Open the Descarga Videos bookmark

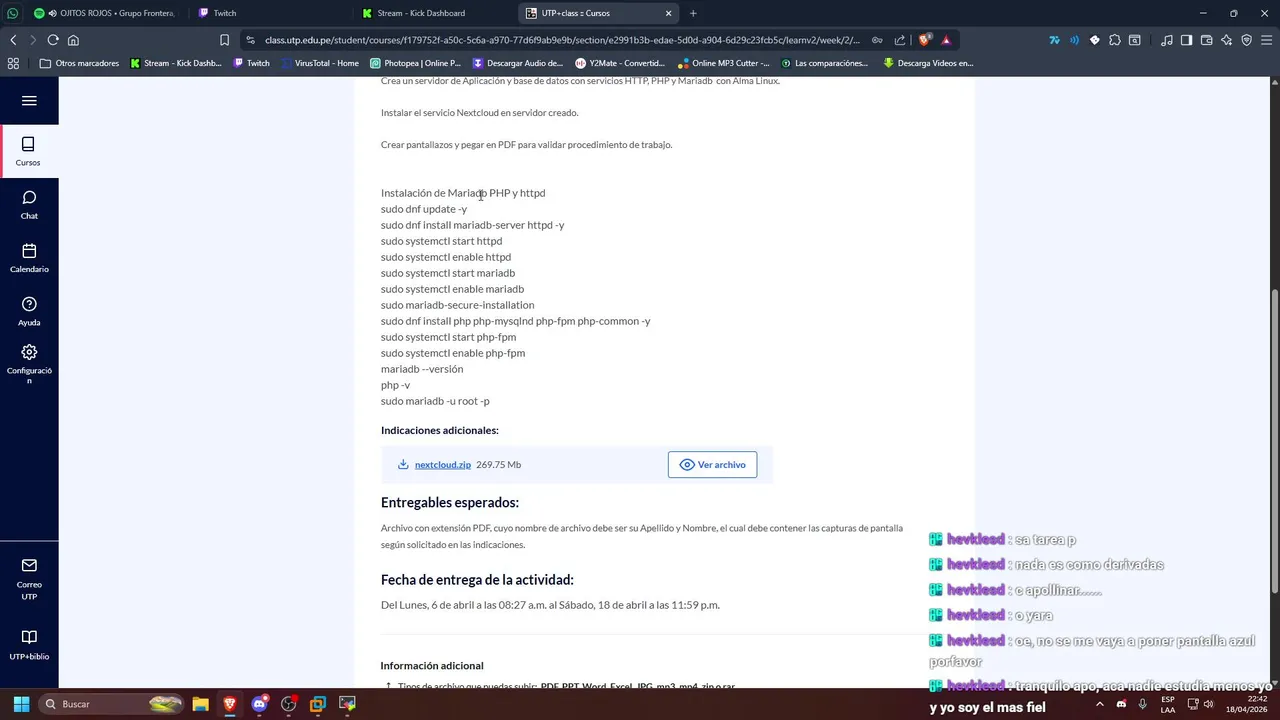[928, 63]
